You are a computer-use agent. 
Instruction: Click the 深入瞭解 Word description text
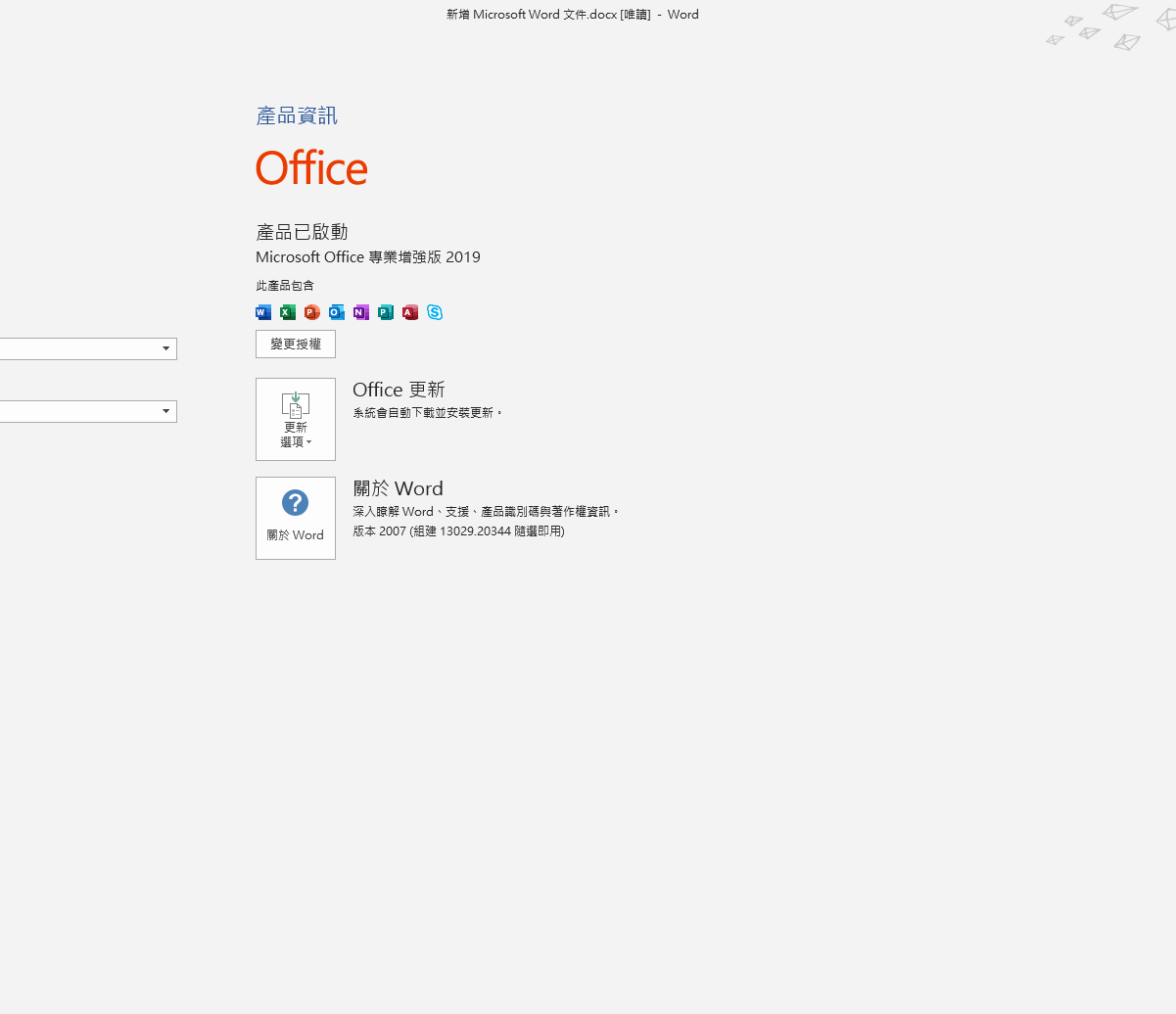click(487, 512)
